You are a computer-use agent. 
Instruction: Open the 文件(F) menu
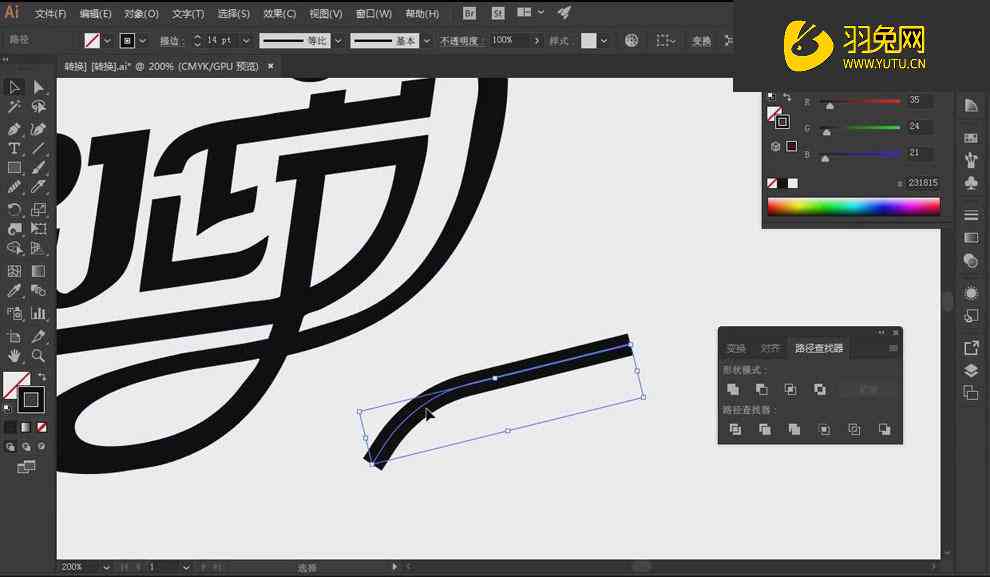pos(51,13)
